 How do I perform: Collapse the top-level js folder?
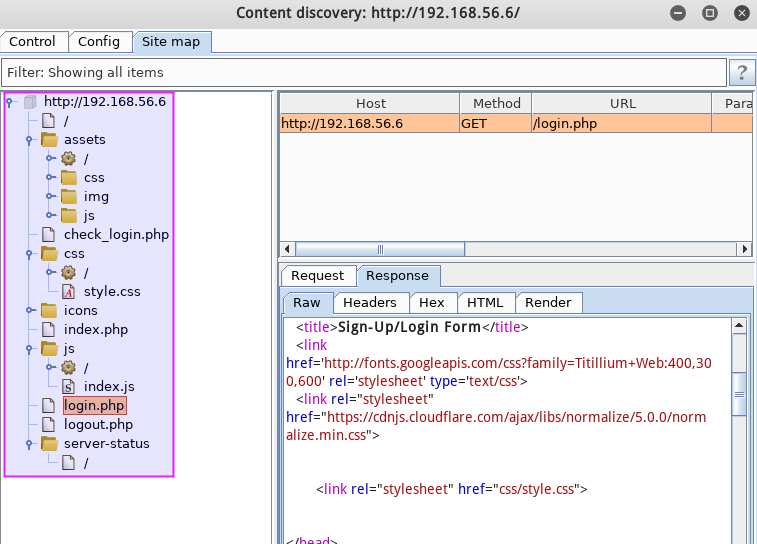29,349
